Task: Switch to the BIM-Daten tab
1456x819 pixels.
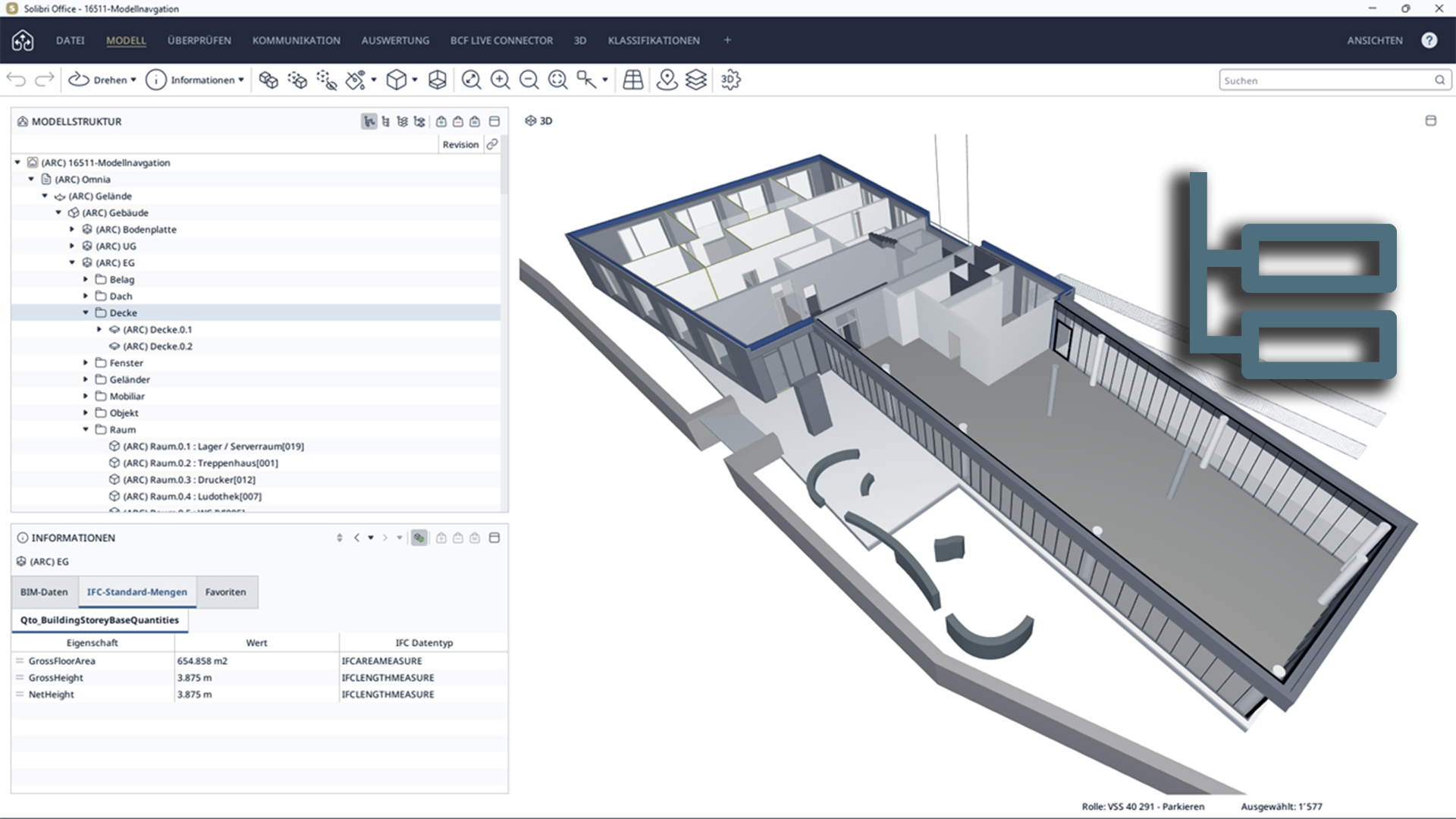Action: [44, 591]
